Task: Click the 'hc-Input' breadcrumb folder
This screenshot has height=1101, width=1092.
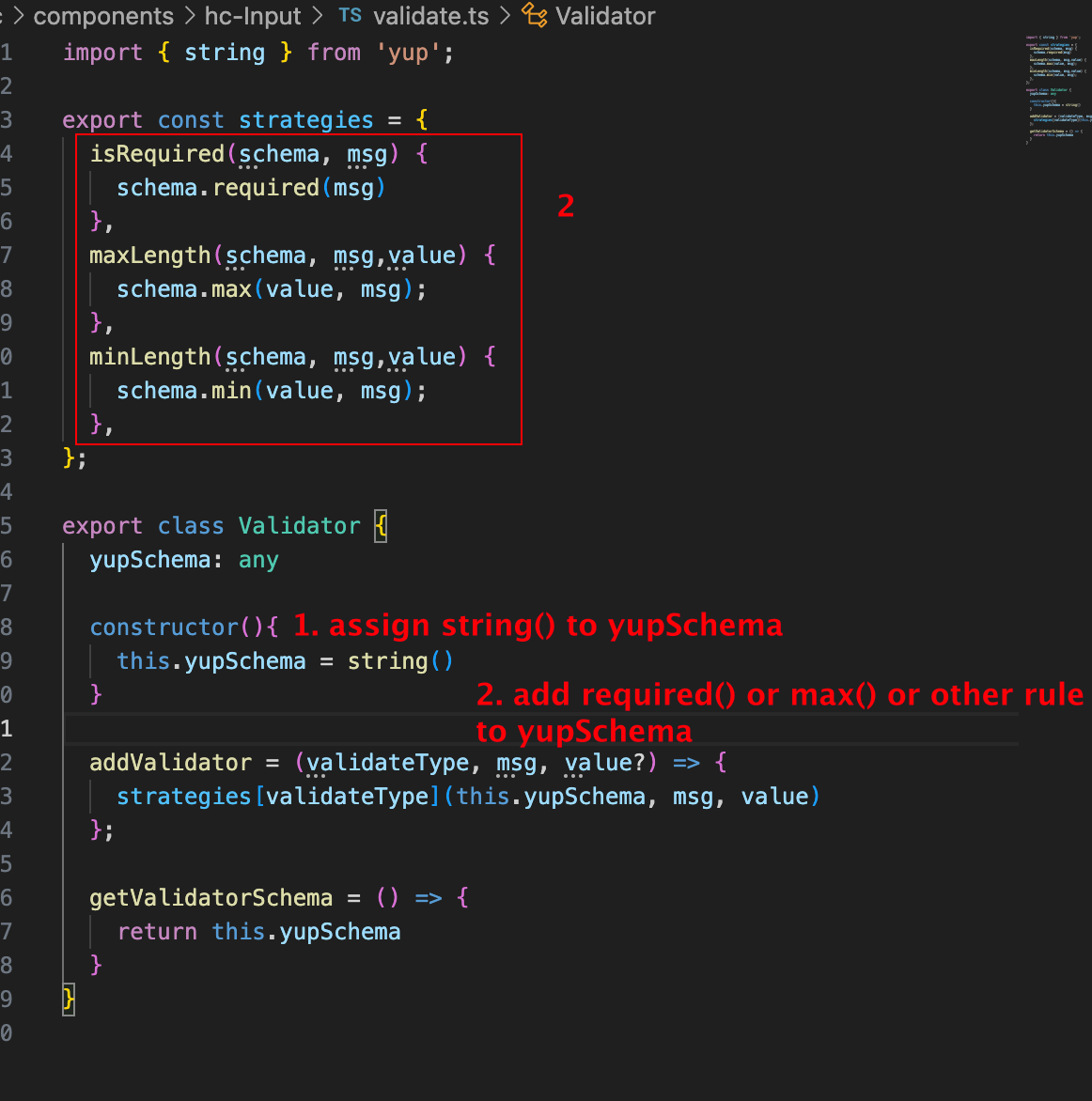Action: pos(253,15)
